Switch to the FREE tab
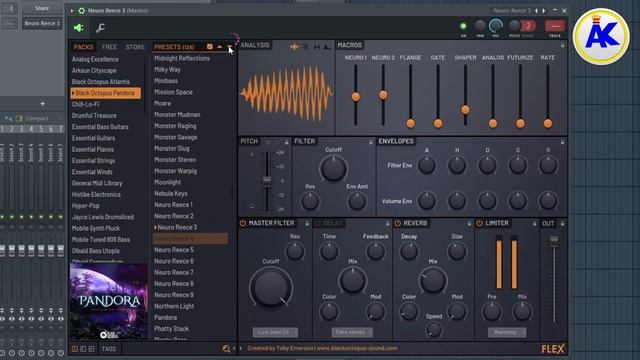 (109, 47)
